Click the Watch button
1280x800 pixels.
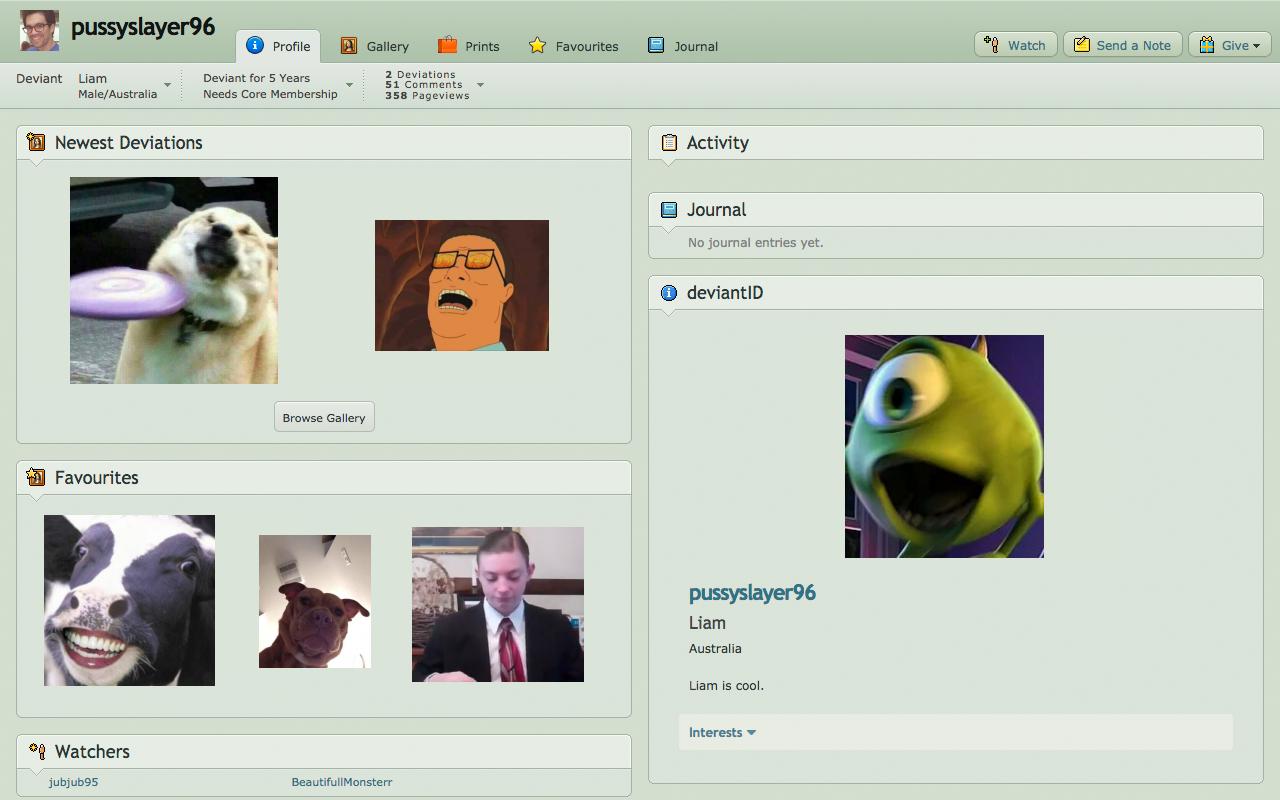(x=1015, y=45)
